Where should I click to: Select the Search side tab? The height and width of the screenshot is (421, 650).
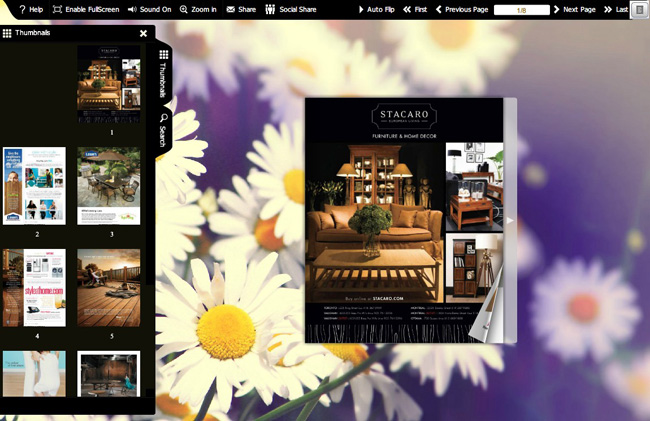163,131
